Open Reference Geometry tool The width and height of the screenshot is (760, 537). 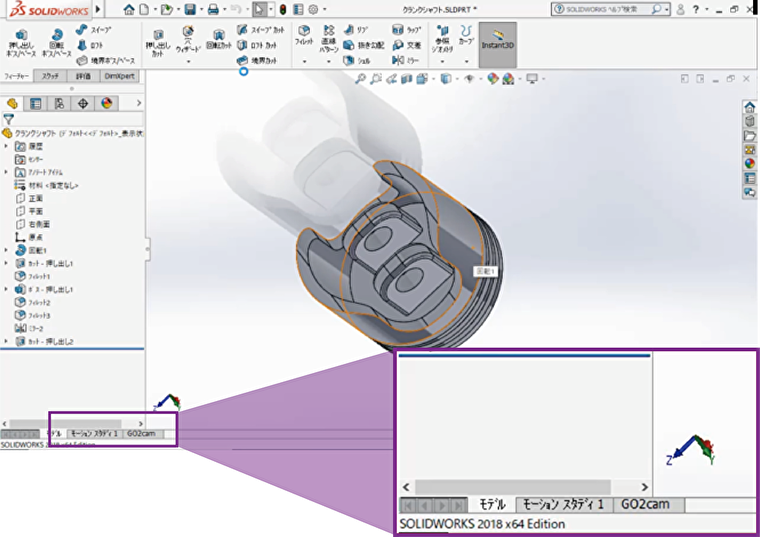coord(442,39)
